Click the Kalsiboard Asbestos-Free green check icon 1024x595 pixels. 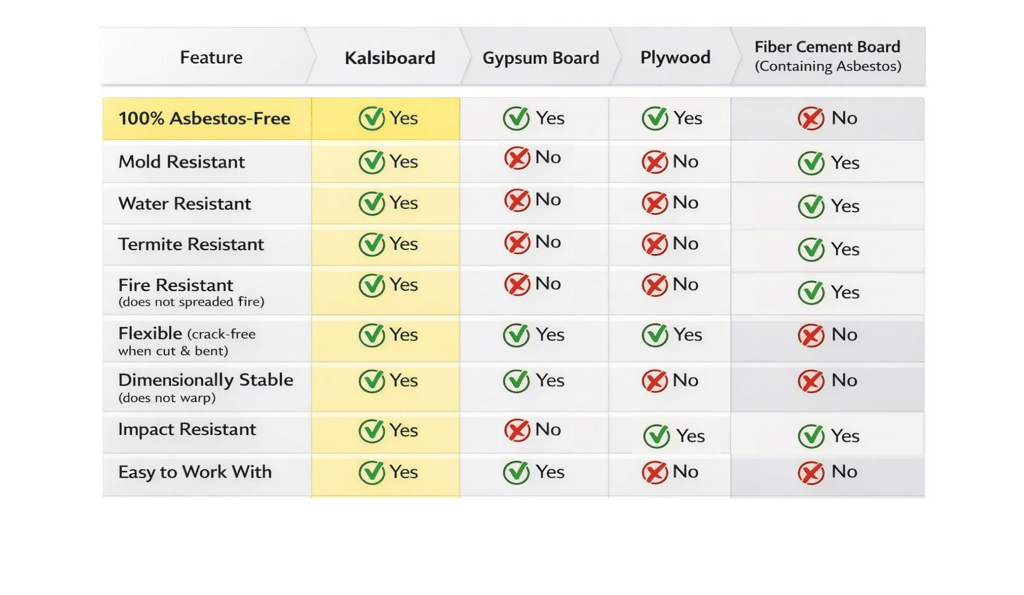[372, 119]
